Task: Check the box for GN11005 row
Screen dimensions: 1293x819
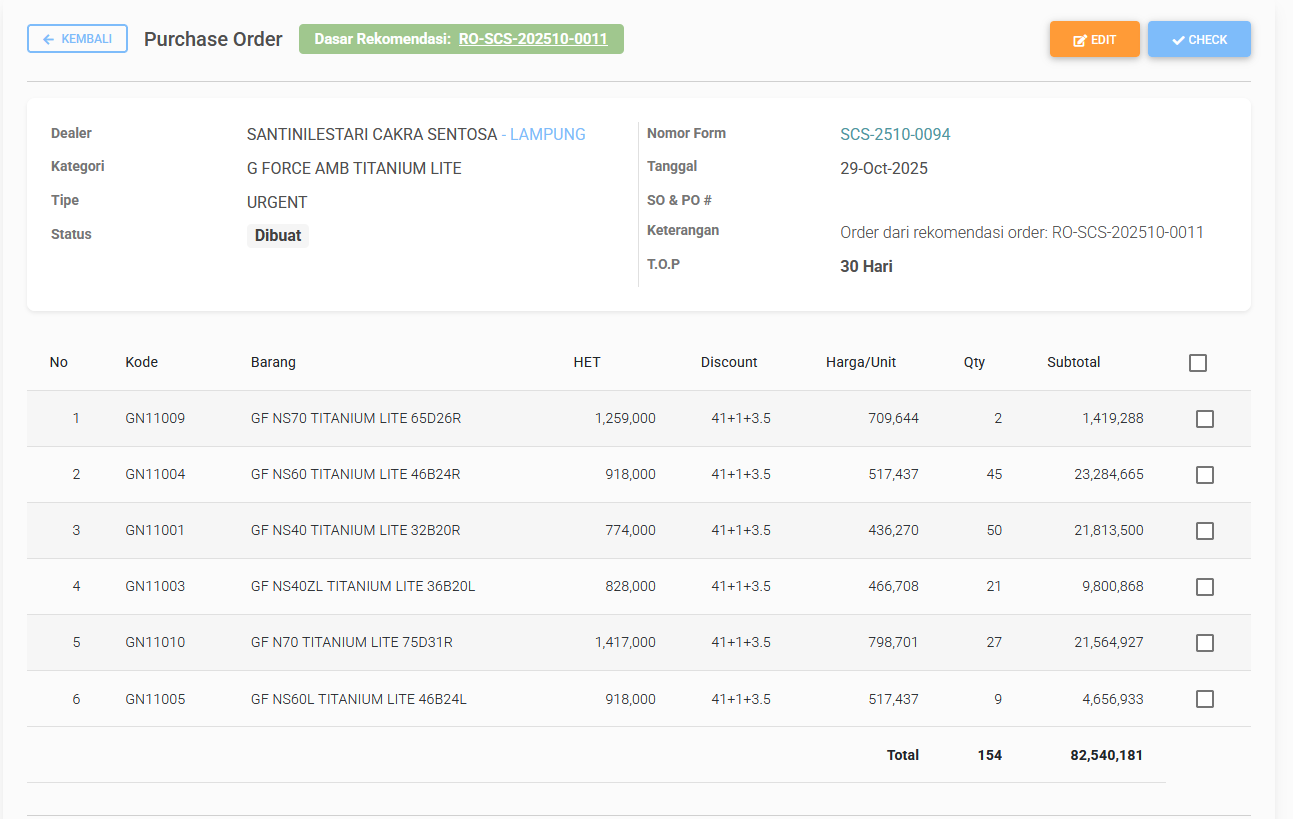Action: pyautogui.click(x=1204, y=699)
